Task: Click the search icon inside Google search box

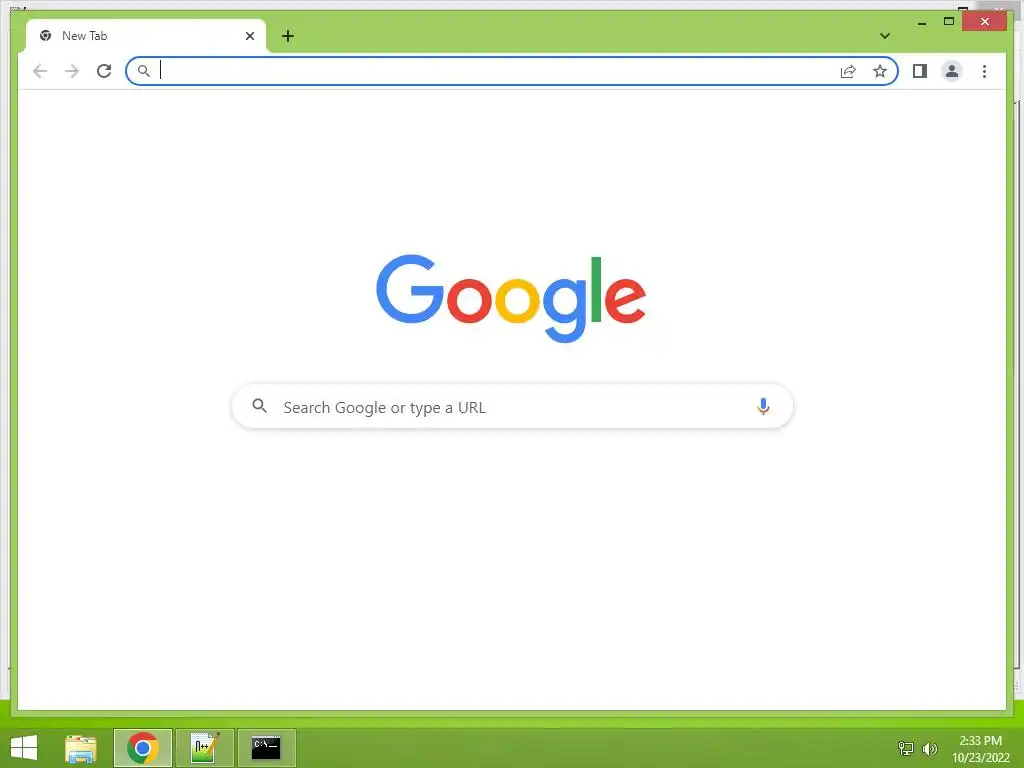Action: click(x=259, y=406)
